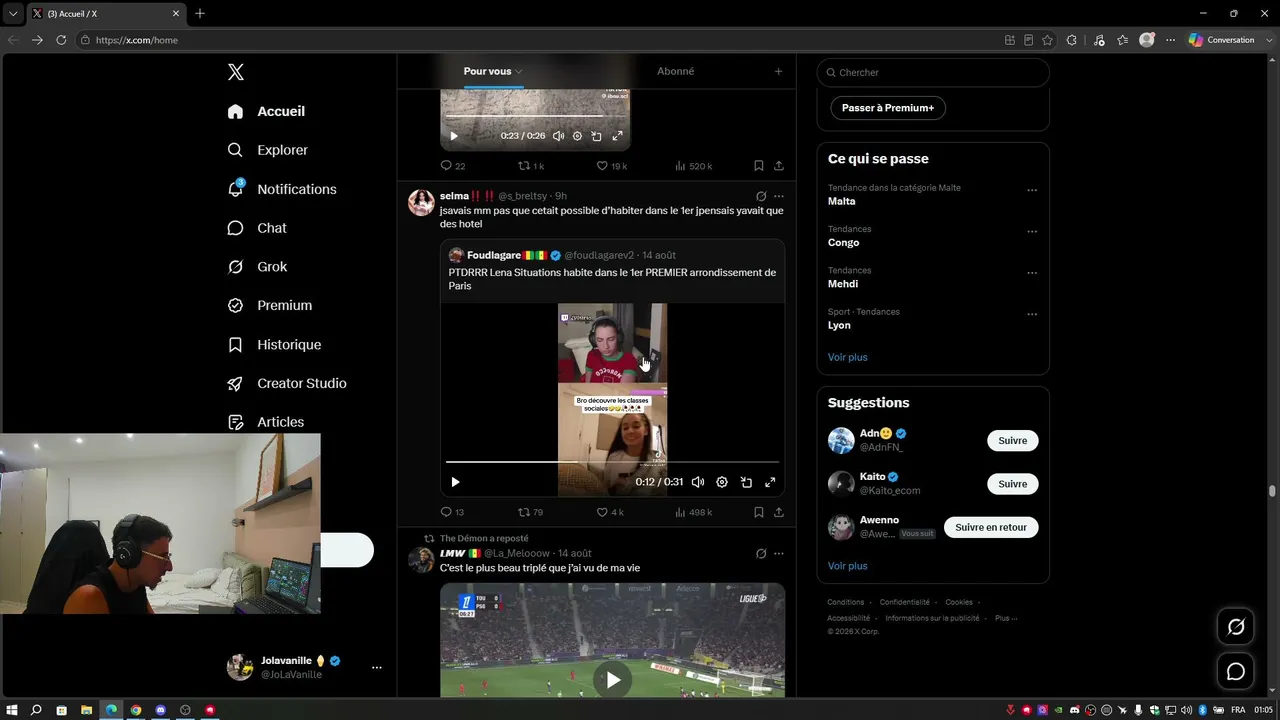The image size is (1280, 720).
Task: Open more options on the LMW post
Action: coord(779,553)
